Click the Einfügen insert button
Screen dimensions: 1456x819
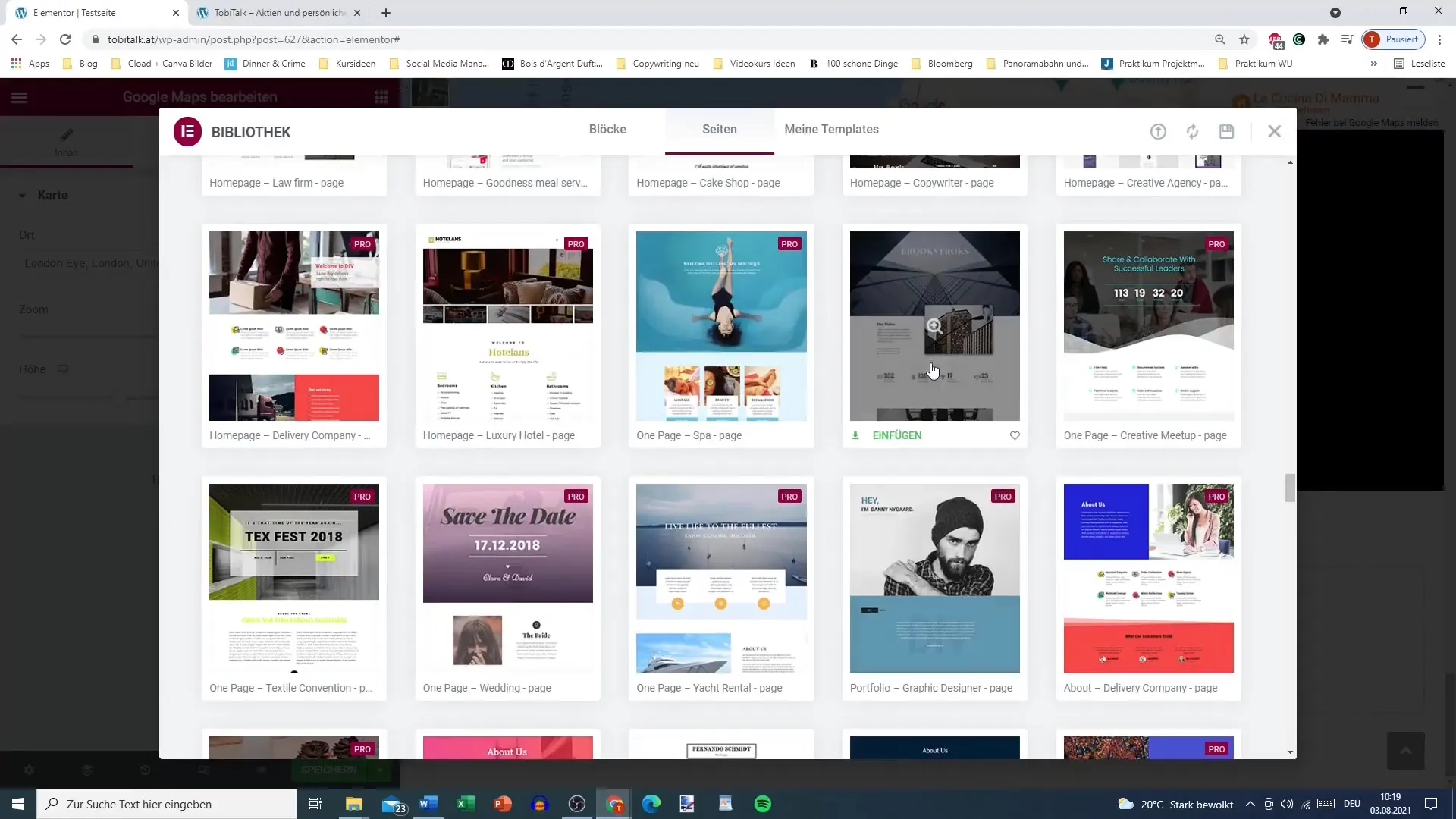coord(897,435)
